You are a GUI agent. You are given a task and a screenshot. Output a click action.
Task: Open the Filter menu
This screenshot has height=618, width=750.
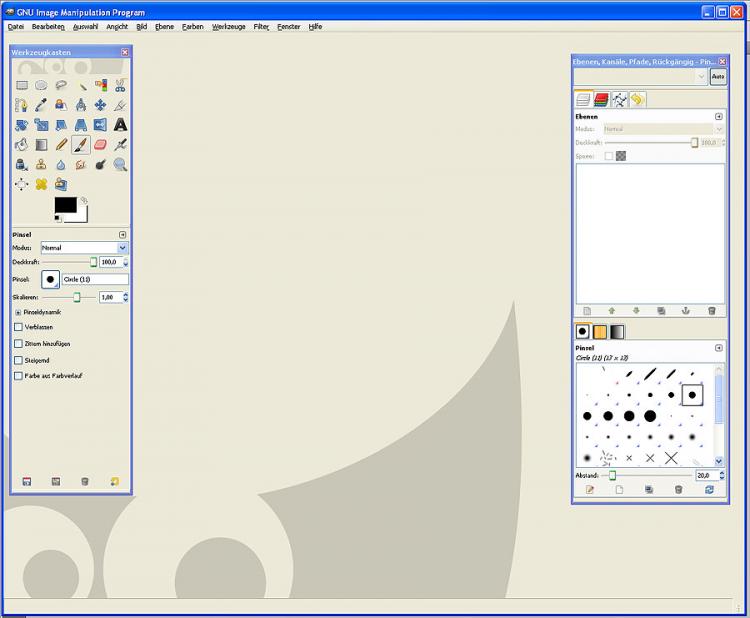[x=261, y=27]
